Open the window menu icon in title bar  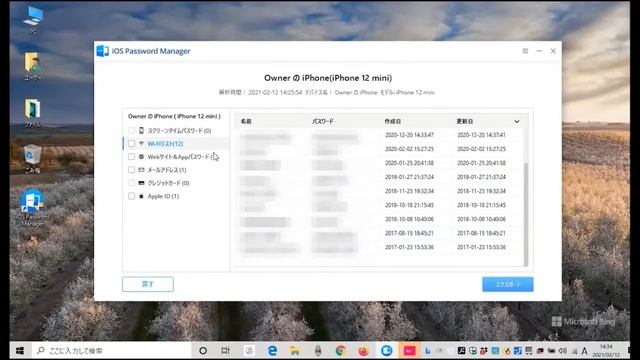click(525, 51)
